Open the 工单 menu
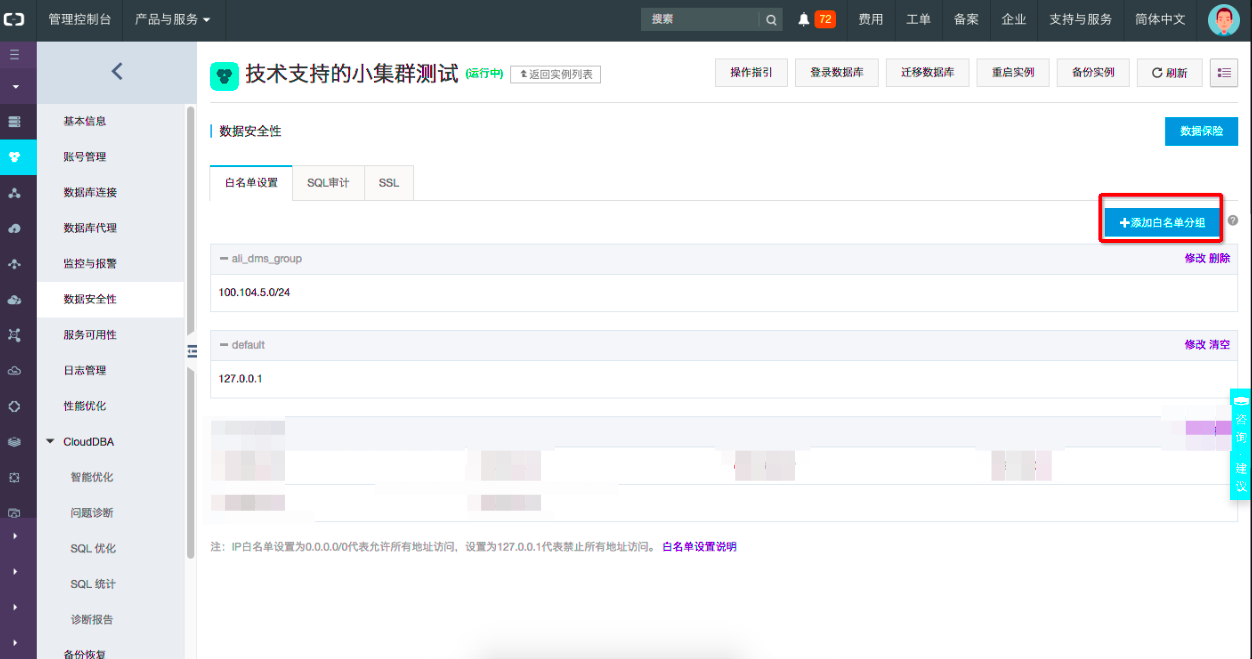The height and width of the screenshot is (659, 1252). tap(918, 19)
